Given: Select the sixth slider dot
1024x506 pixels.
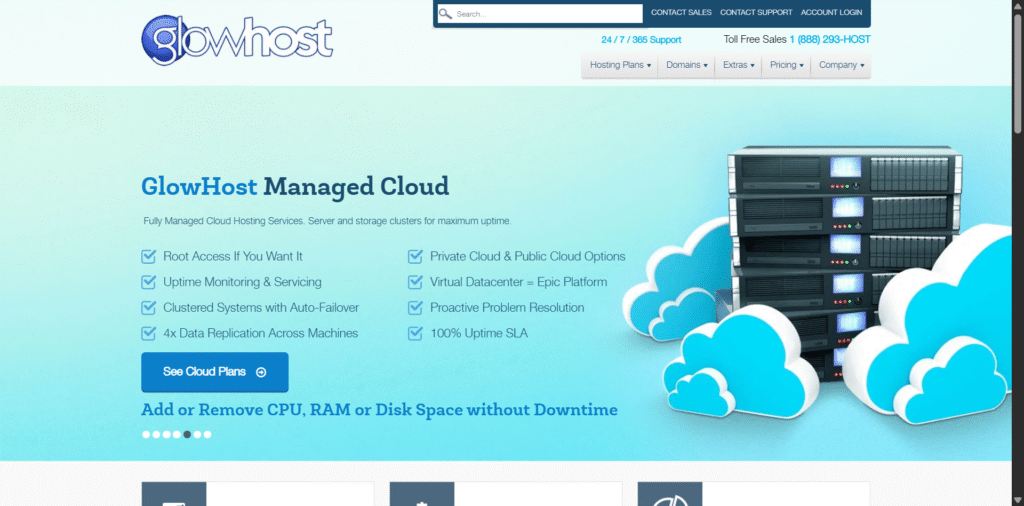Looking at the screenshot, I should point(197,434).
